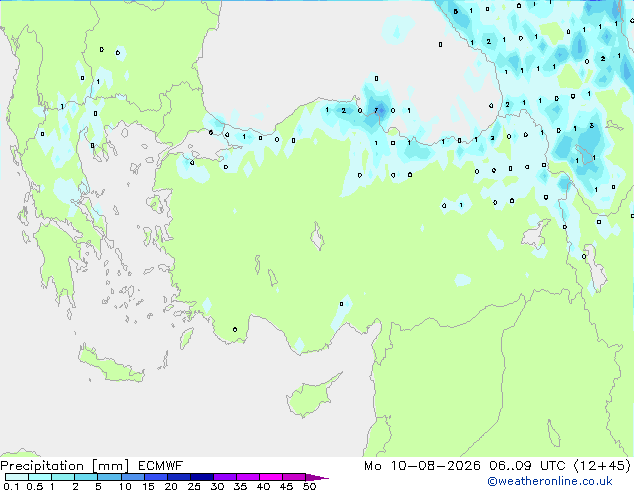Click the "ECMWF" model label
This screenshot has width=634, height=490.
point(161,466)
